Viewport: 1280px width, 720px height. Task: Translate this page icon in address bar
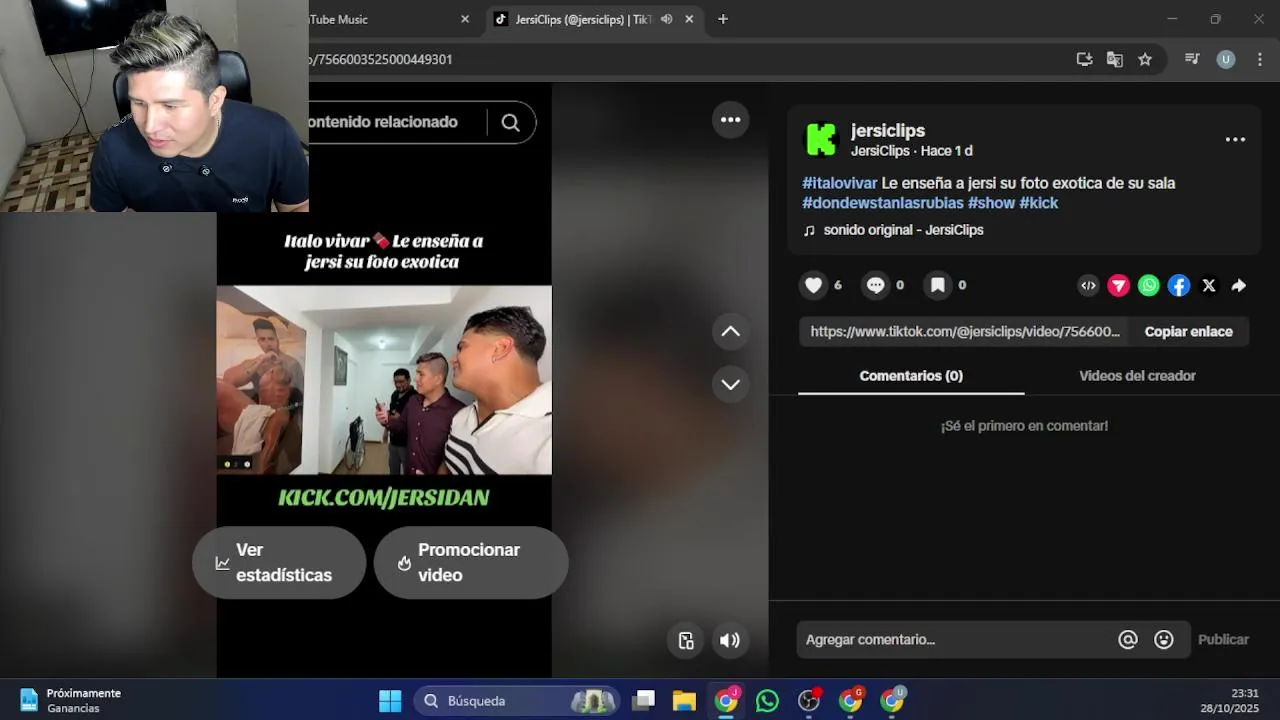pyautogui.click(x=1114, y=59)
